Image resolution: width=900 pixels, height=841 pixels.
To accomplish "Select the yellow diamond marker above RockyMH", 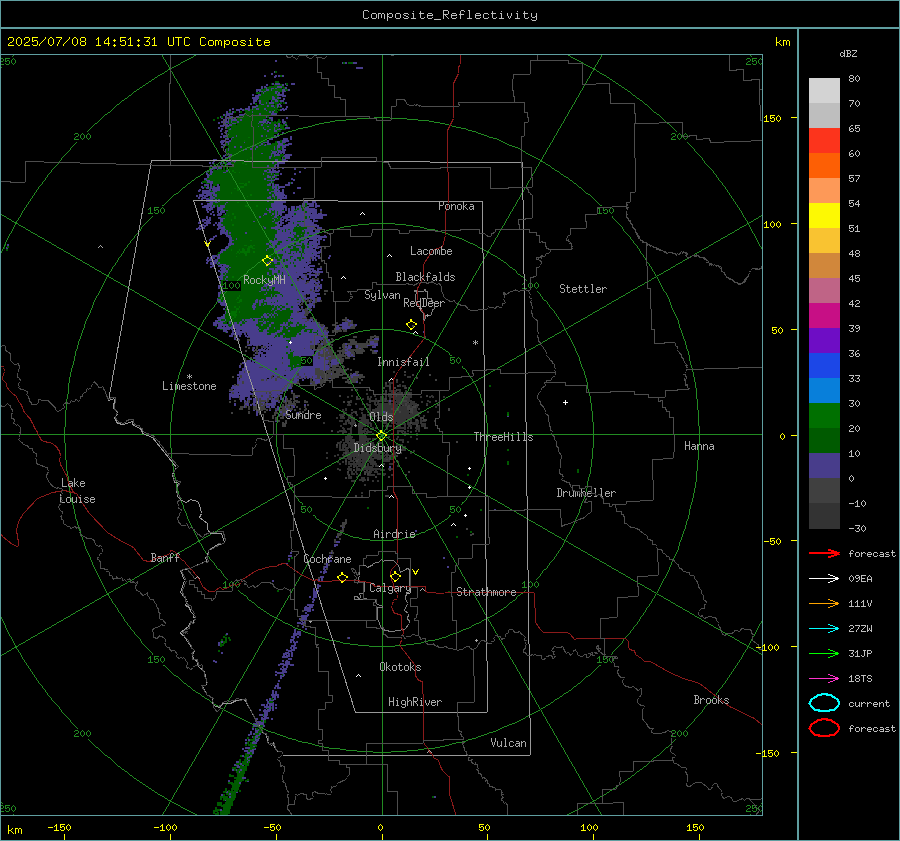I will (267, 261).
